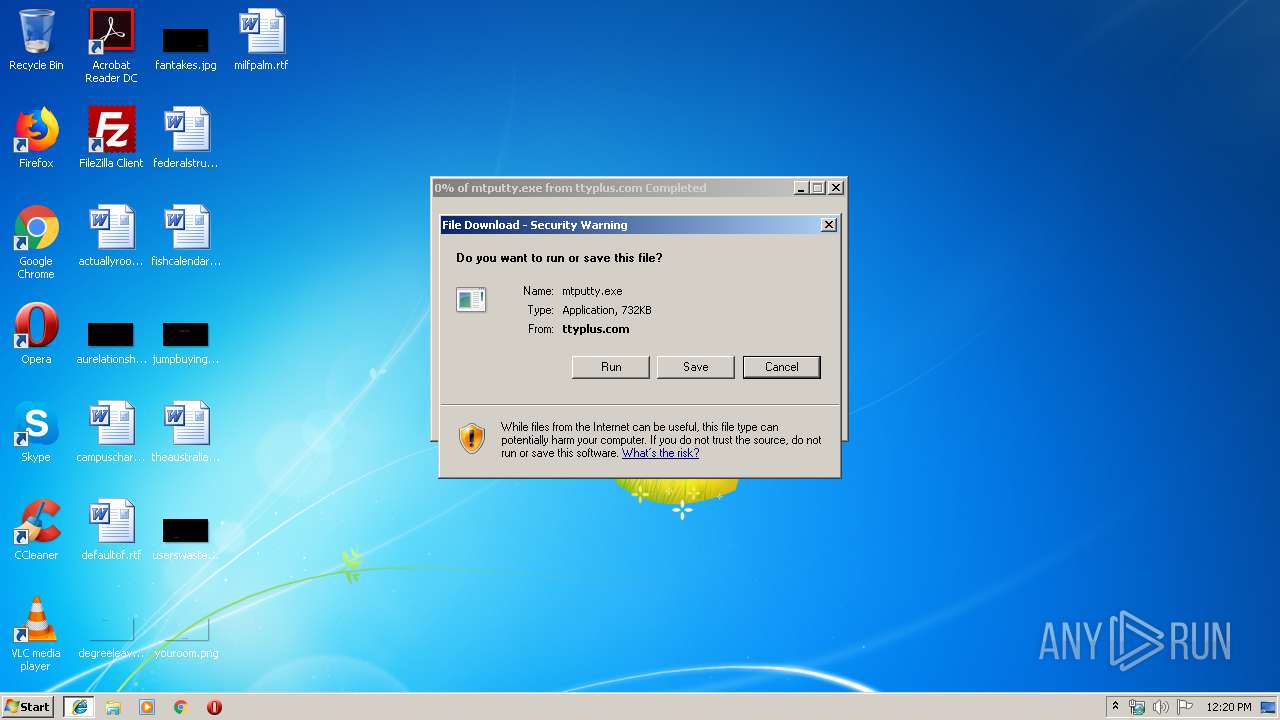Open network status tray icon
Screen dimensions: 1280x720
click(1137, 707)
